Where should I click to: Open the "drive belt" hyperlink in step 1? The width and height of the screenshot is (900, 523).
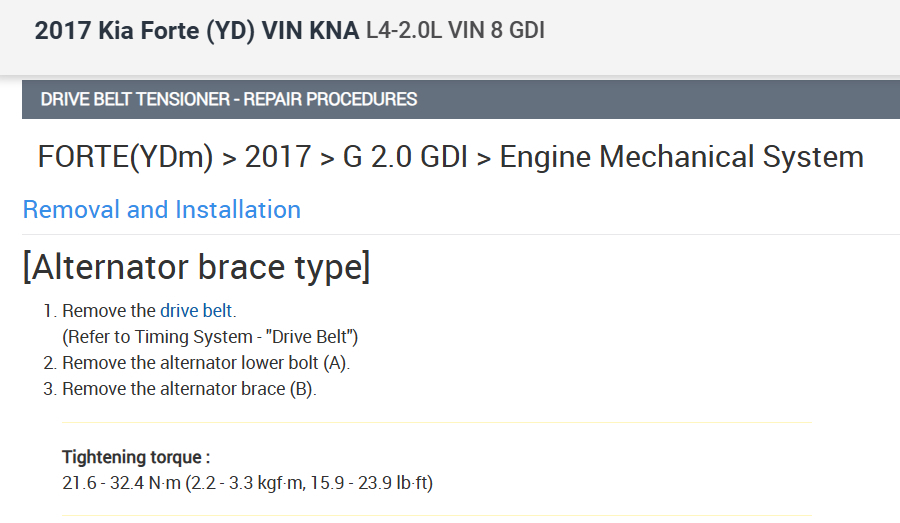click(197, 311)
